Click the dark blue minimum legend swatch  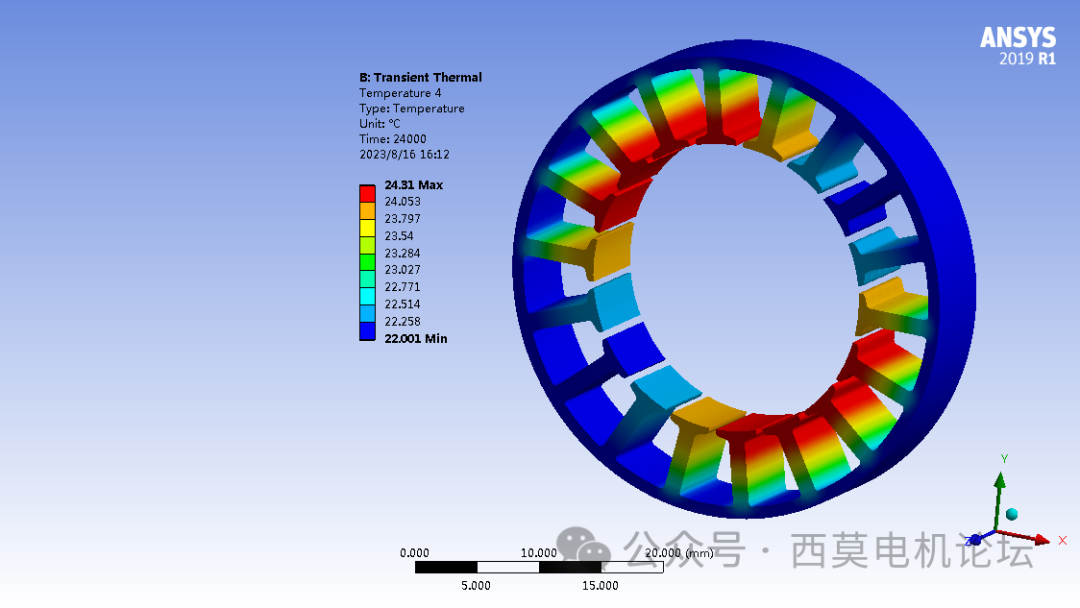point(367,332)
